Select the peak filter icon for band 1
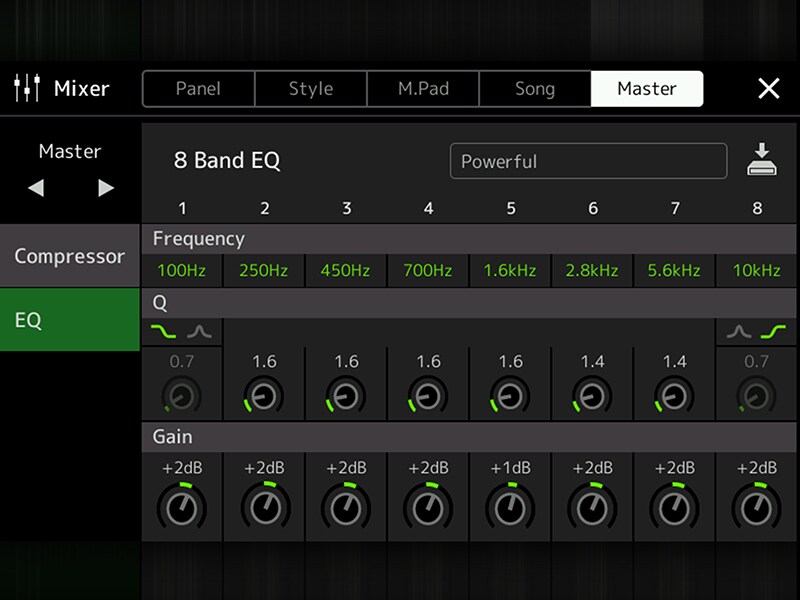The image size is (800, 600). click(199, 329)
